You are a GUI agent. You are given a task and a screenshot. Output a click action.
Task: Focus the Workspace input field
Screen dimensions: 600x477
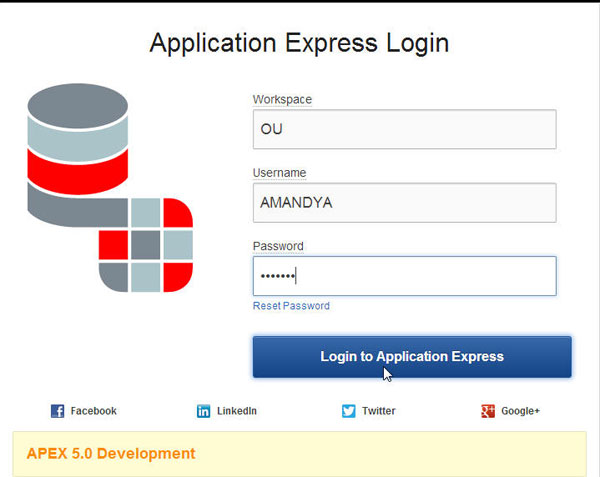(404, 129)
